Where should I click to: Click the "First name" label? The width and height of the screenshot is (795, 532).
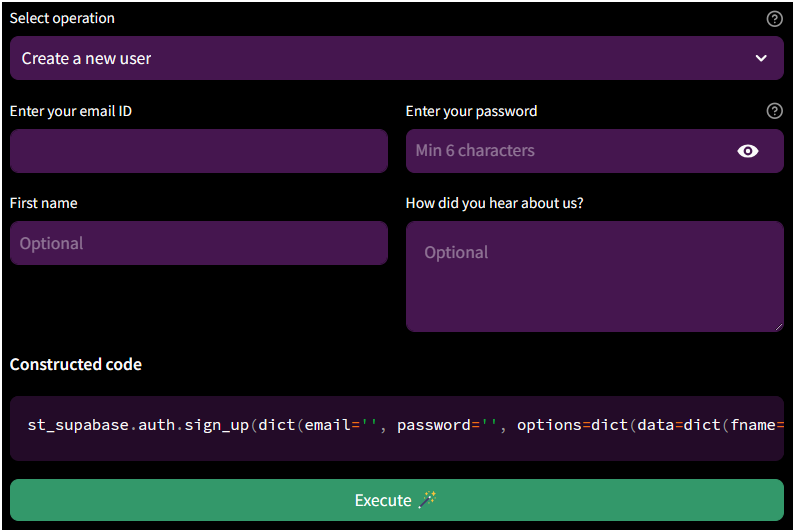[43, 203]
